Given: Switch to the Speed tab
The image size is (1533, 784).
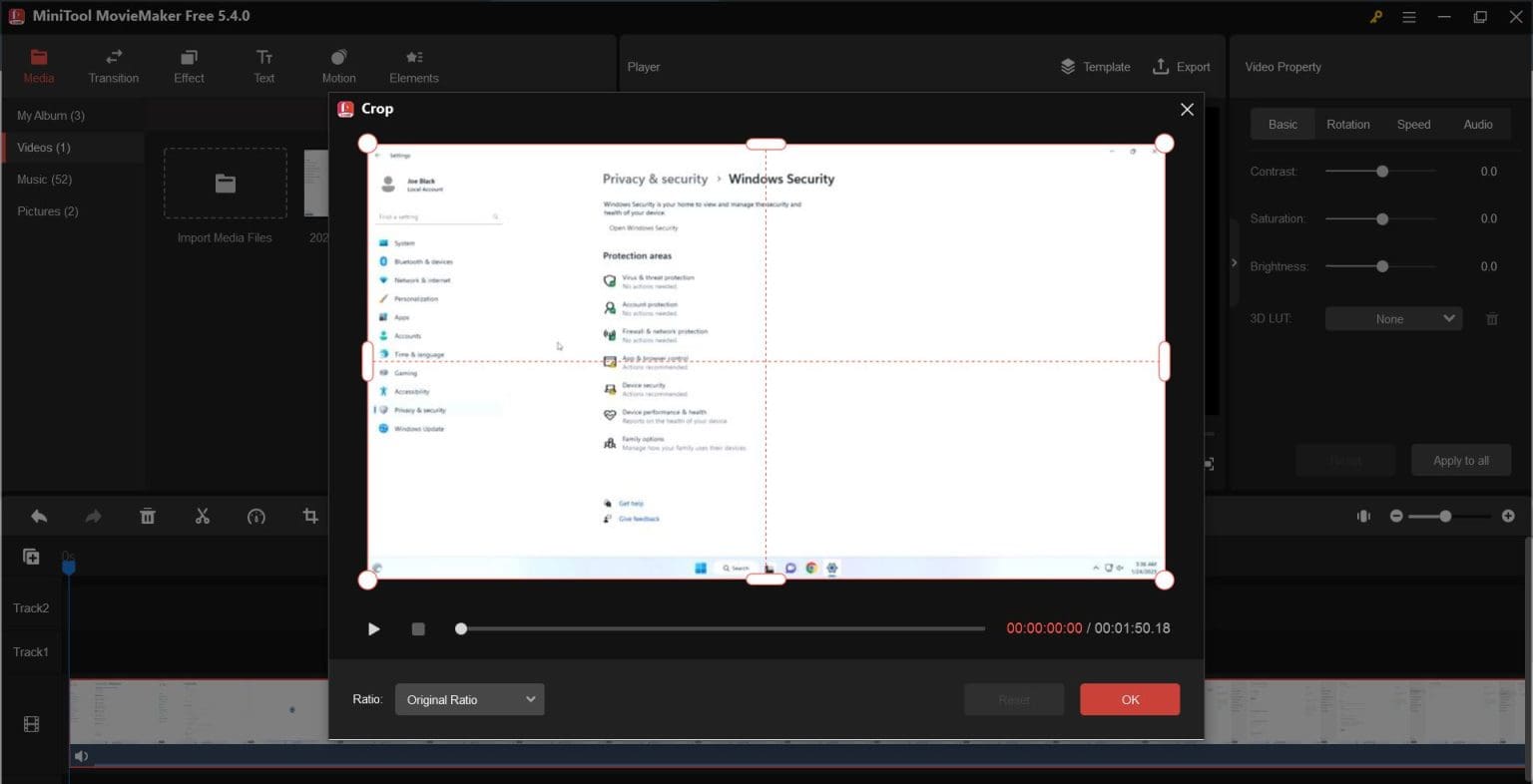Looking at the screenshot, I should (x=1413, y=124).
